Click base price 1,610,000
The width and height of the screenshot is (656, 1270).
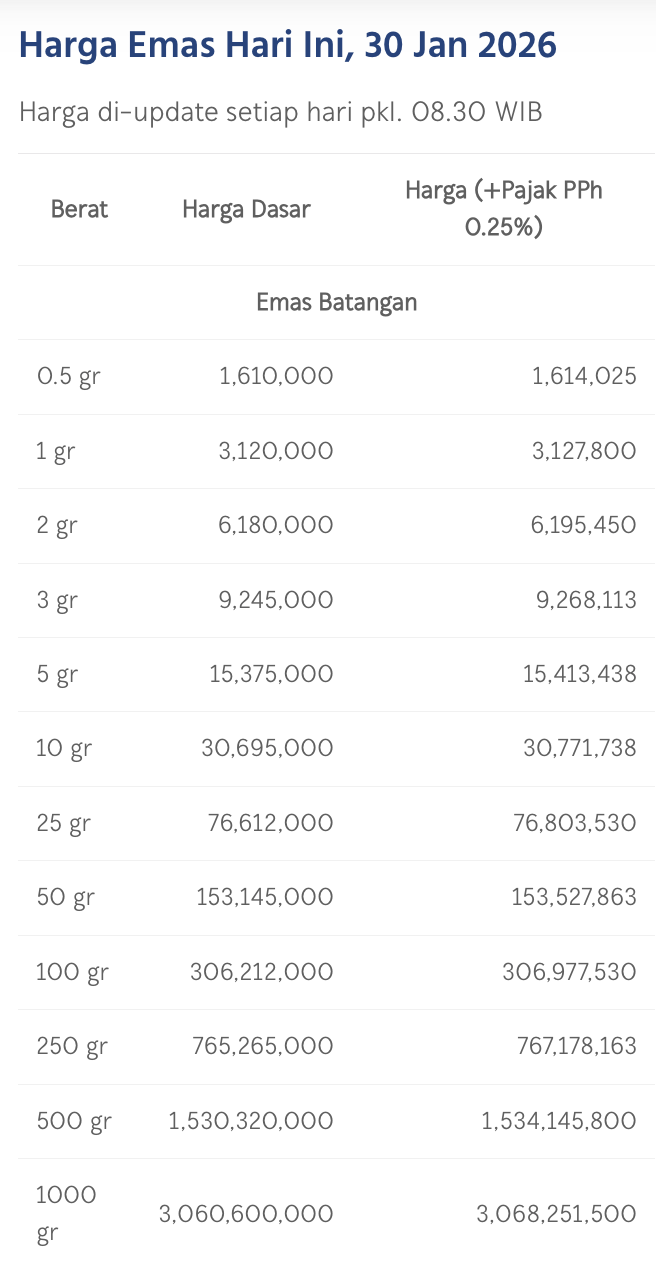[276, 377]
